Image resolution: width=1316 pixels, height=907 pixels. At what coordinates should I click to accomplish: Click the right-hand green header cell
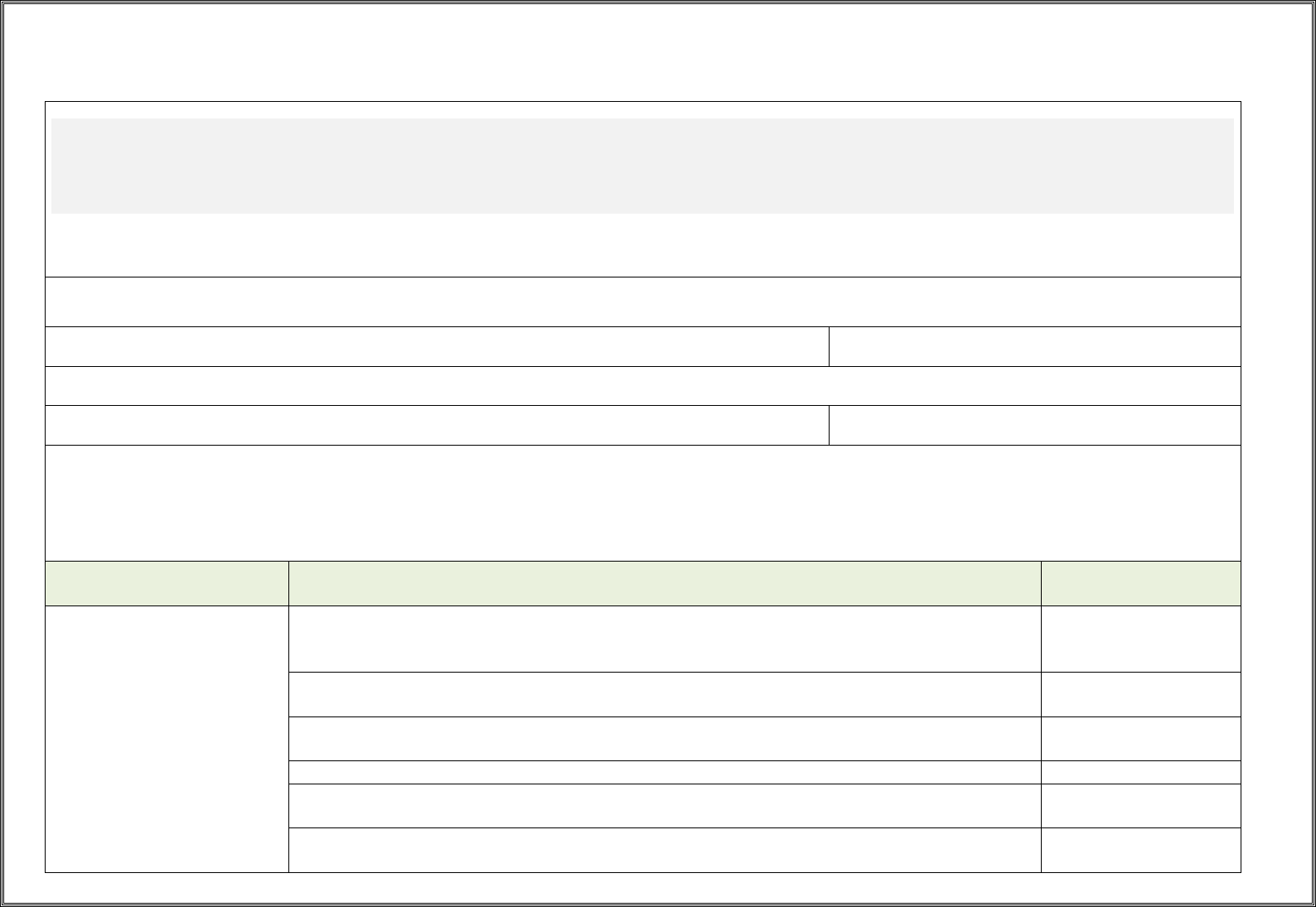(x=1140, y=583)
